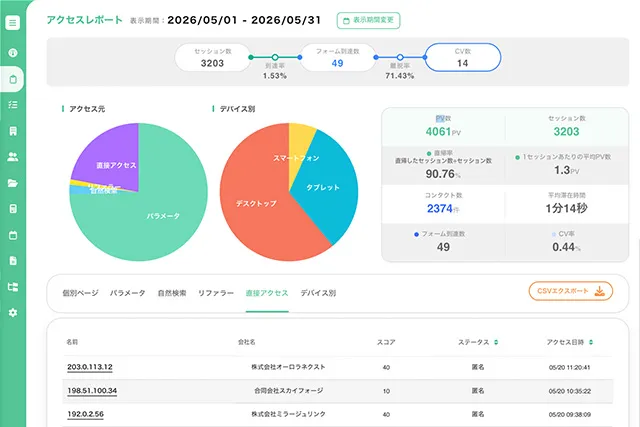Open the dashboard gauge icon in the sidebar
640x427 pixels.
13,53
